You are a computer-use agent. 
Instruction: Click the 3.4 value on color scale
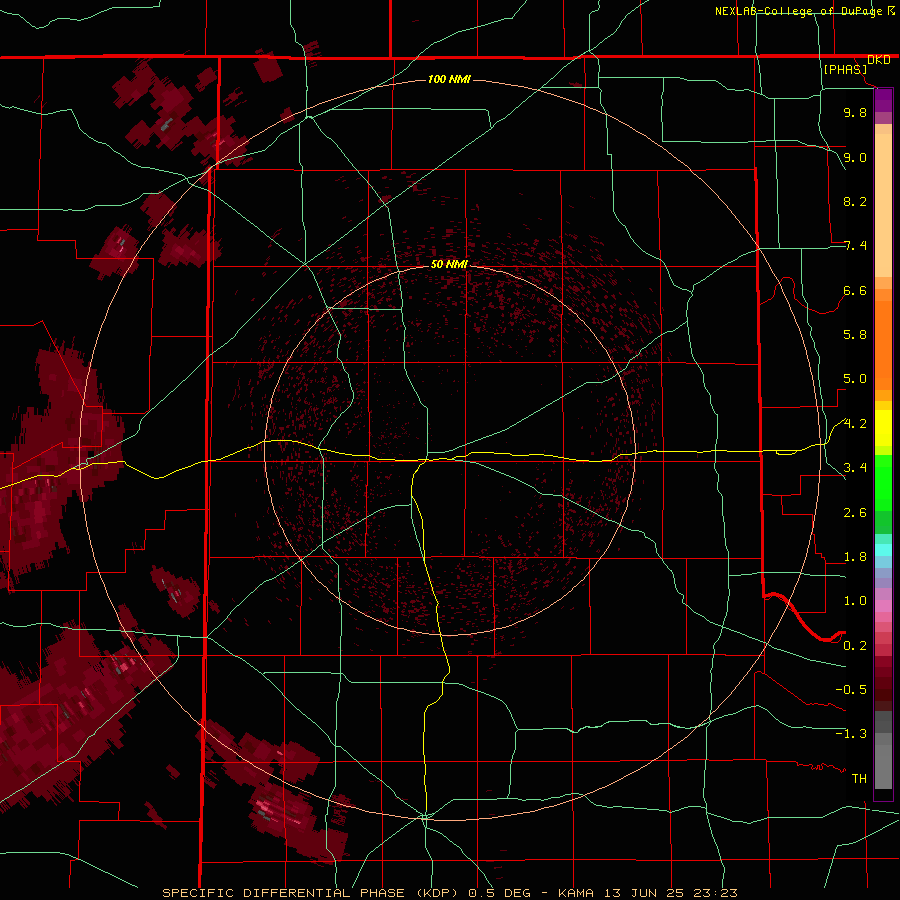[855, 468]
